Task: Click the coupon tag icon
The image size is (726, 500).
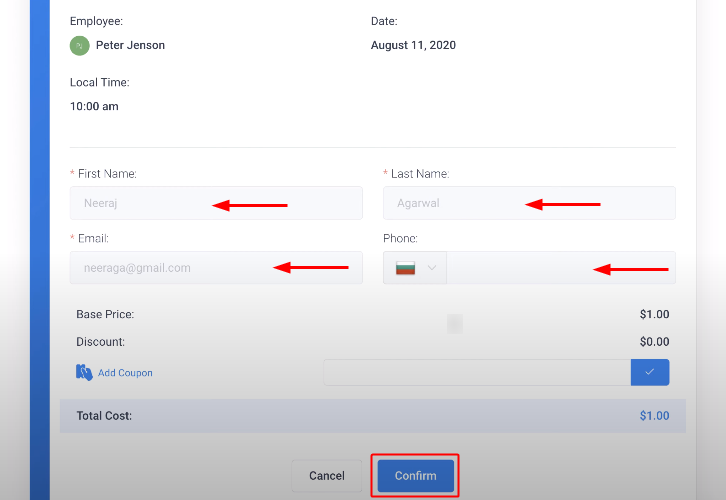Action: [x=84, y=372]
